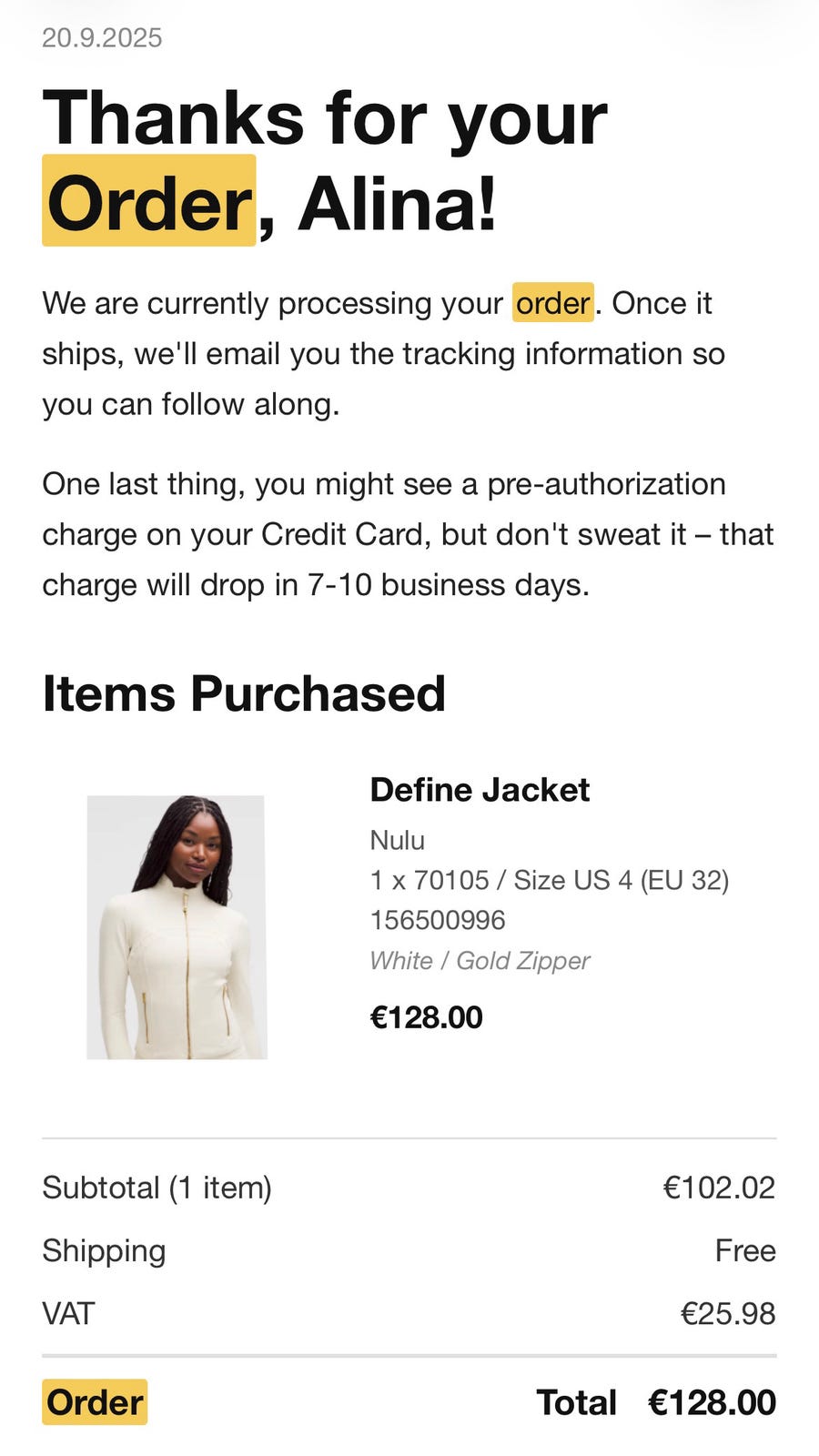Click the date 20.9.2025 at the top
This screenshot has height=1456, width=819.
[102, 37]
